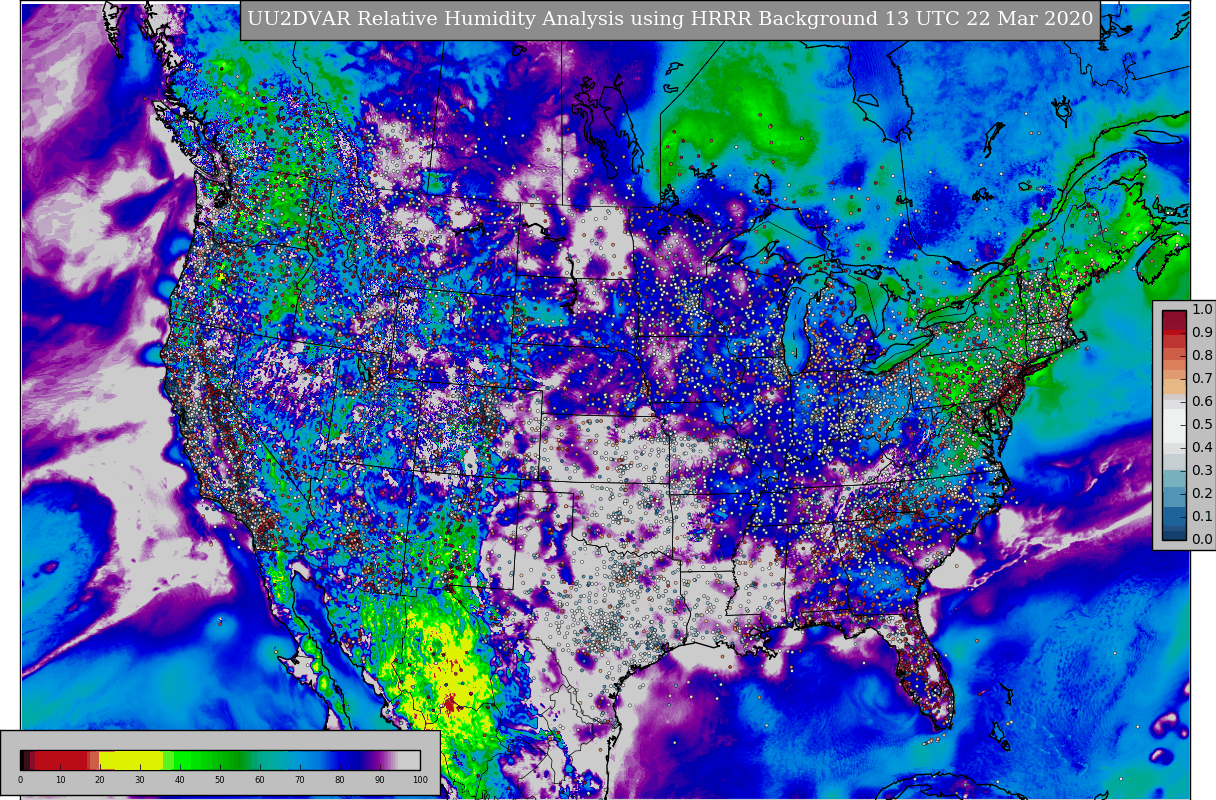The width and height of the screenshot is (1216, 800).
Task: Click the UU2DVAR Relative Humidity Analysis title
Action: (x=670, y=20)
